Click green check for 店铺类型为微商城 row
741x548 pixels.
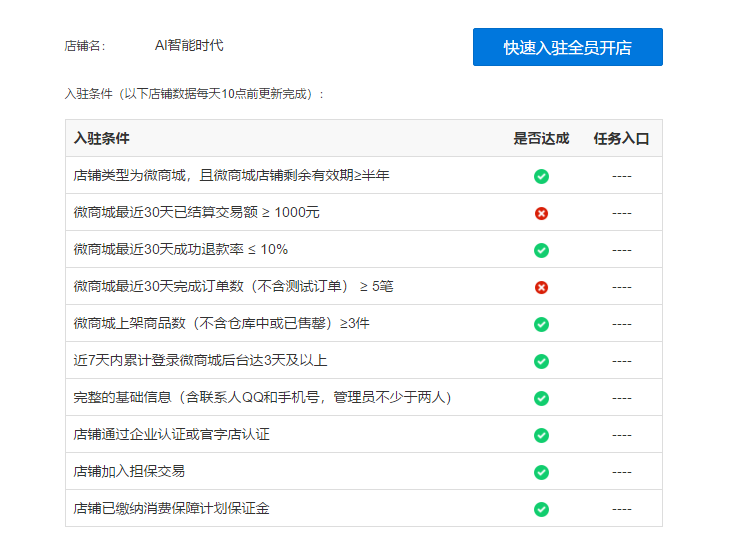(x=541, y=176)
